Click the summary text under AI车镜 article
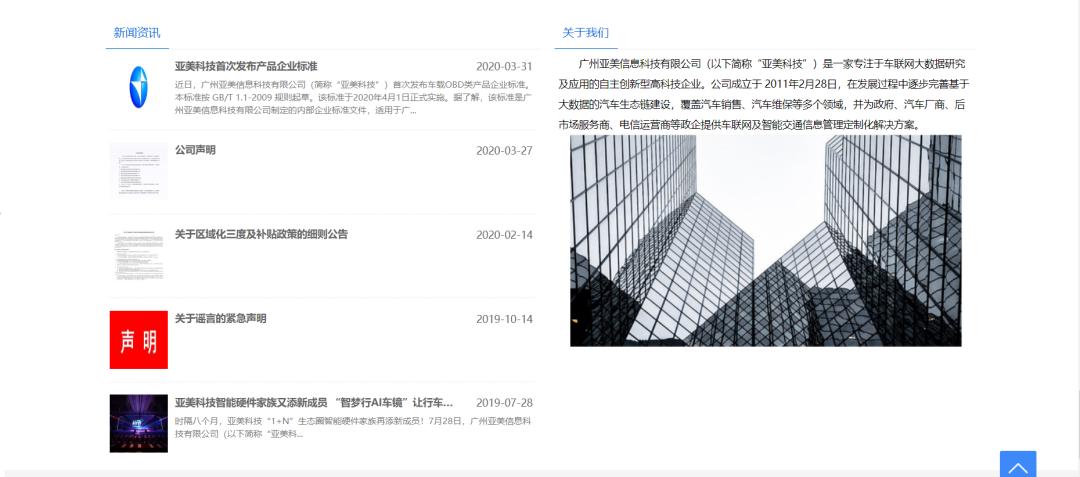 pos(353,427)
